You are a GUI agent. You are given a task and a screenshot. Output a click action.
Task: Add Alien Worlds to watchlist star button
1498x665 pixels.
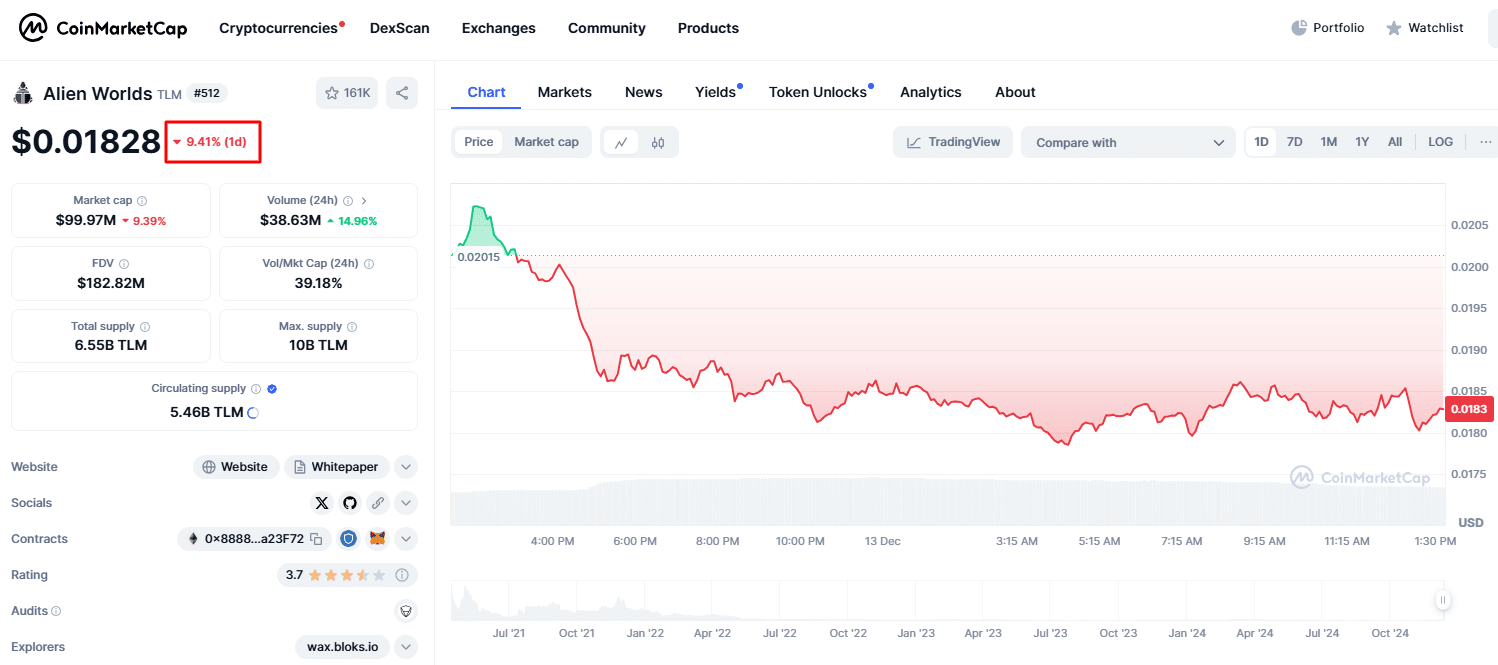(347, 93)
